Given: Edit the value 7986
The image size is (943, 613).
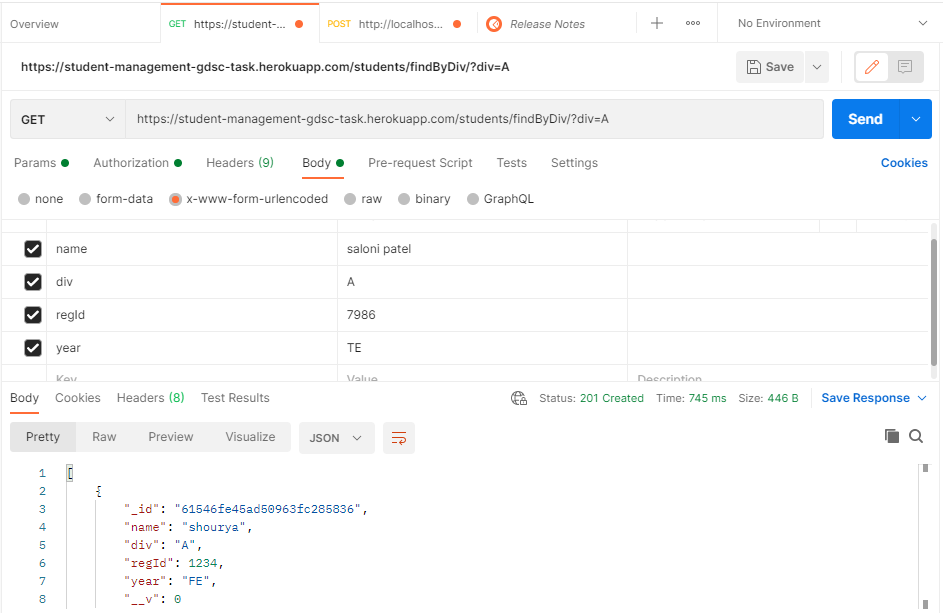Looking at the screenshot, I should tap(482, 315).
